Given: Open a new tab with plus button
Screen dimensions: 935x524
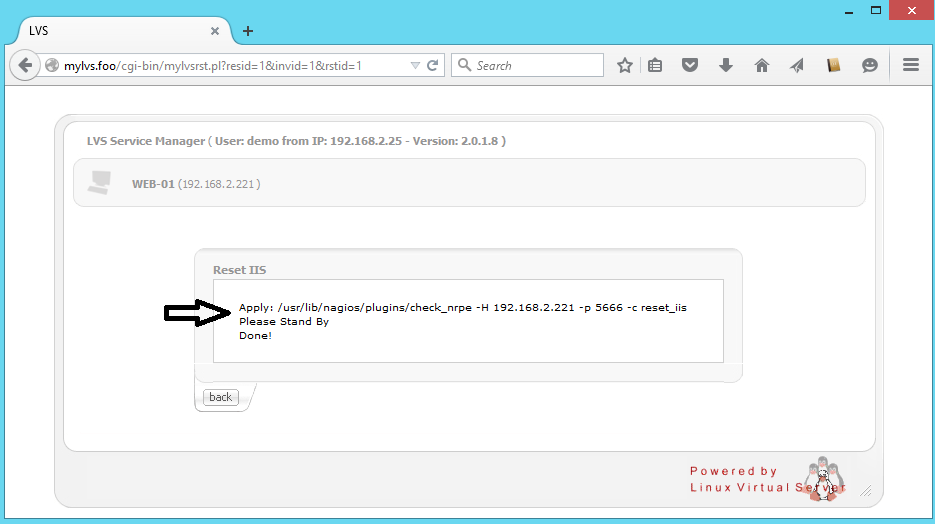Looking at the screenshot, I should [x=248, y=31].
